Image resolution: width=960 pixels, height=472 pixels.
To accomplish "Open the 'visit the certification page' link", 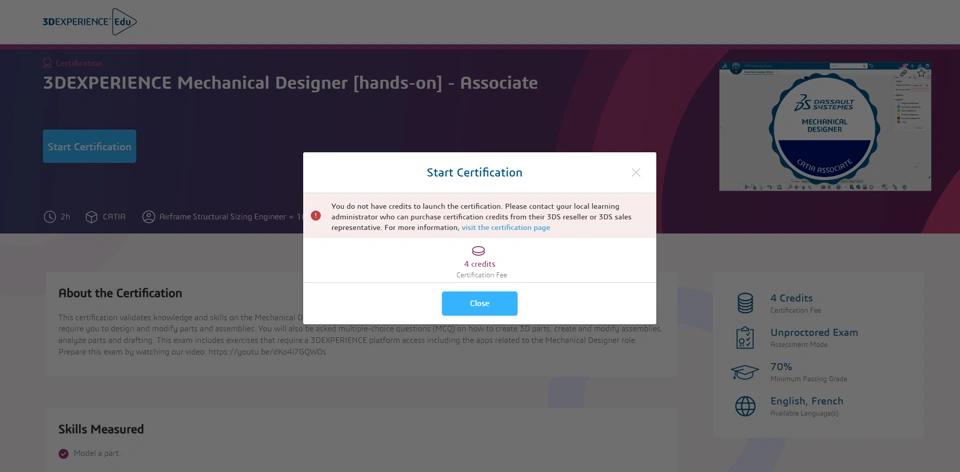I will (x=505, y=228).
